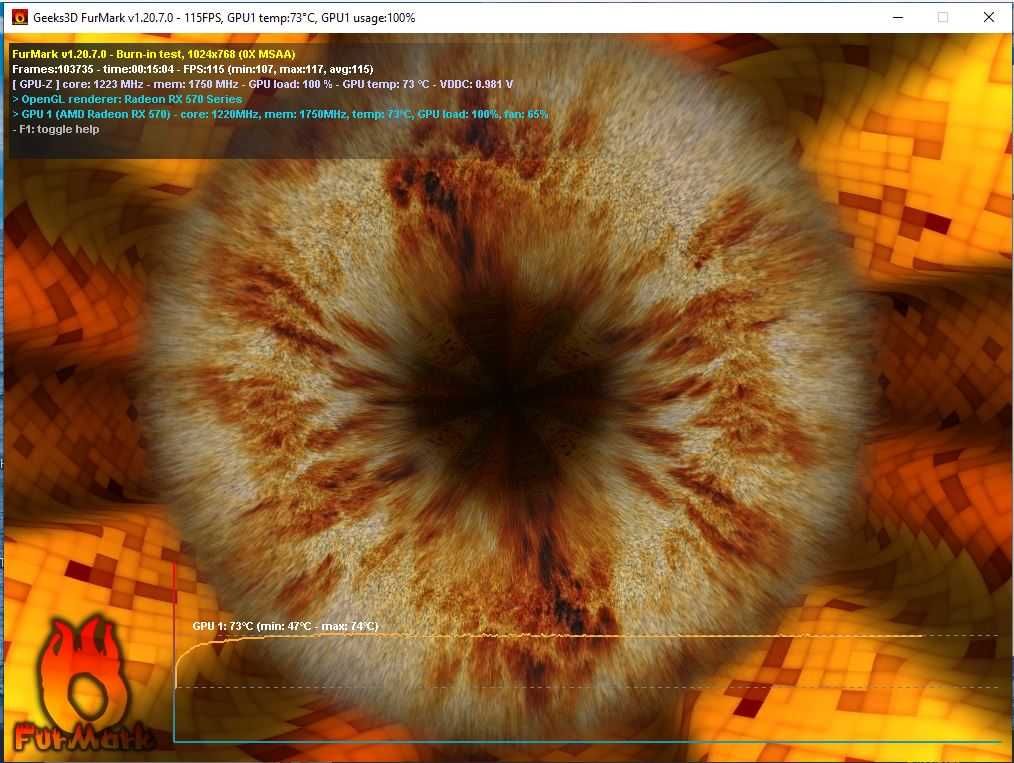This screenshot has height=763, width=1014.
Task: Click the FurMark app icon in title bar
Action: point(19,17)
